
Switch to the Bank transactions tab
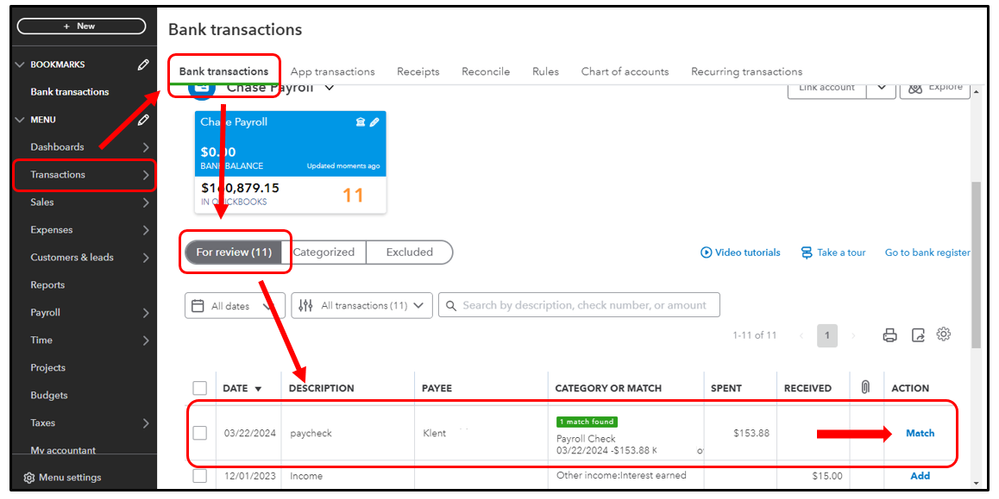(224, 71)
